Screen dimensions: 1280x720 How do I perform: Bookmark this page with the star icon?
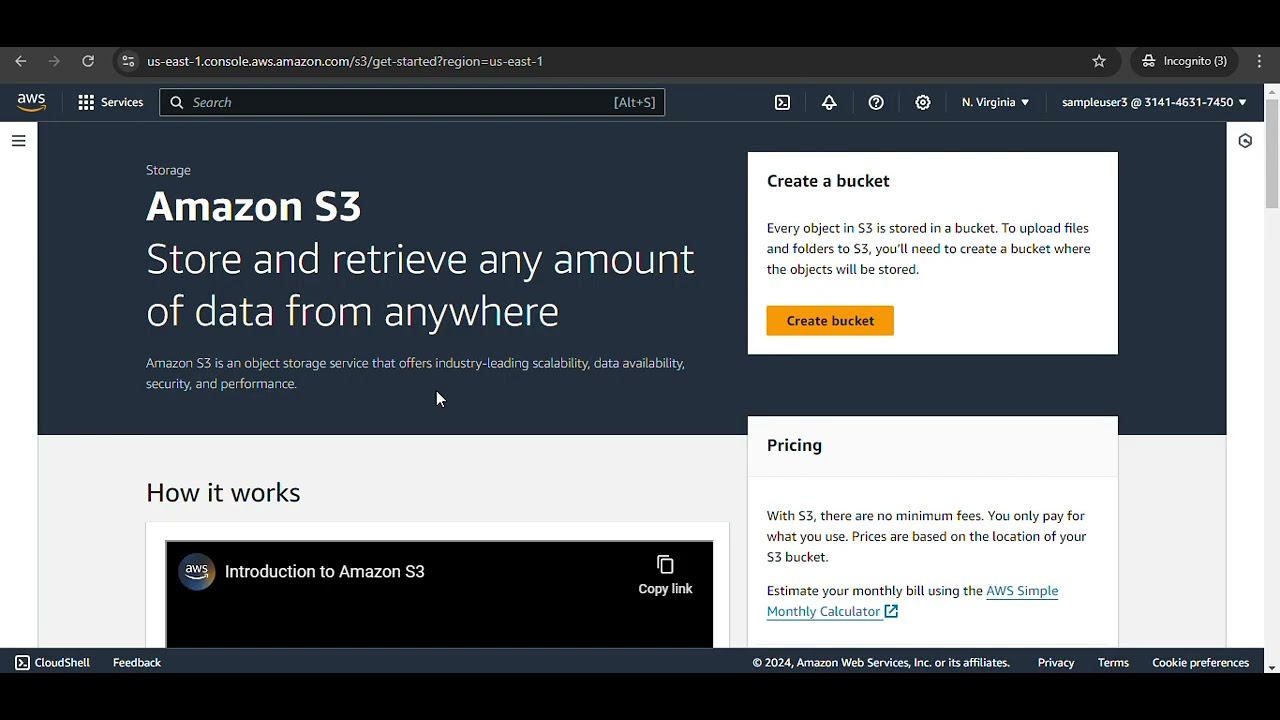tap(1099, 61)
